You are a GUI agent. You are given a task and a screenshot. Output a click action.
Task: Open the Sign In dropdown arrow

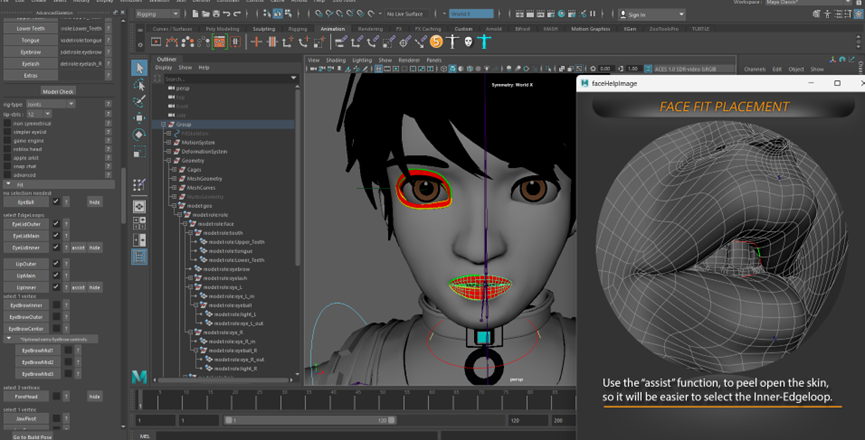click(x=681, y=14)
